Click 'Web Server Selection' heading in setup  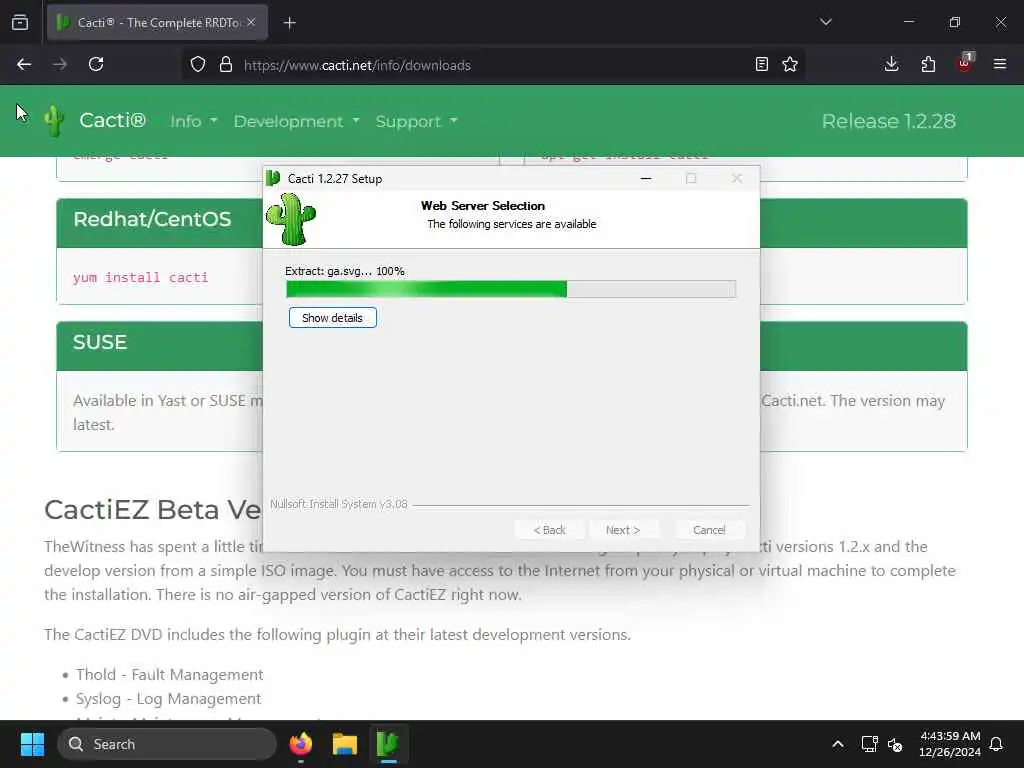click(x=483, y=206)
